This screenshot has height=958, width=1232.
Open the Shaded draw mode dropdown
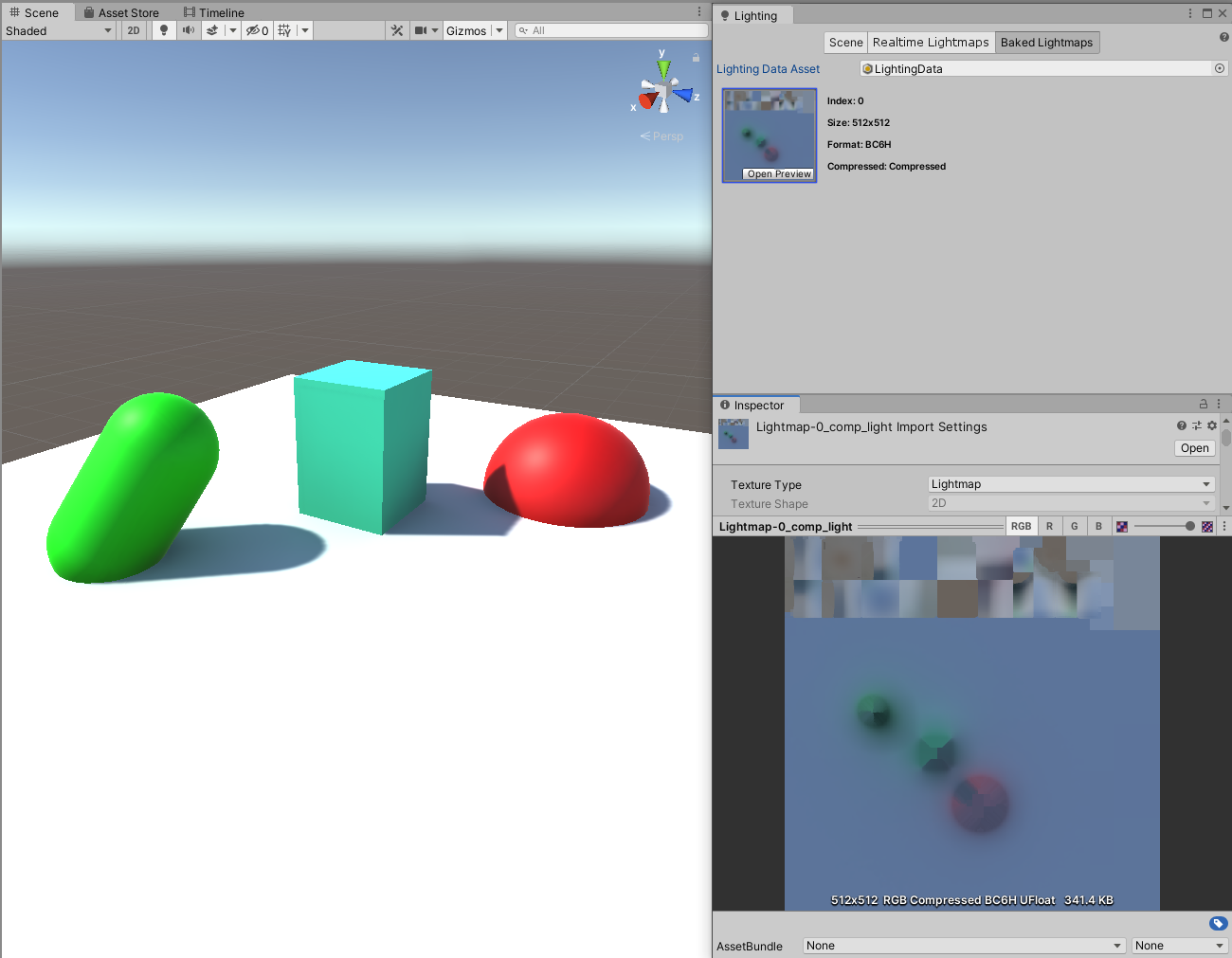point(57,29)
